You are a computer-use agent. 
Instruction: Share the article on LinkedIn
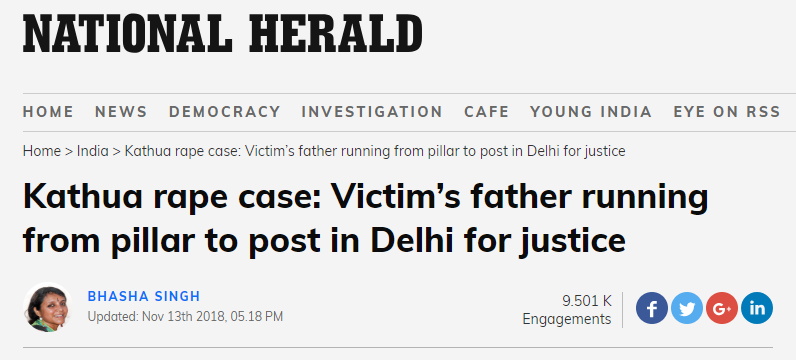point(757,308)
